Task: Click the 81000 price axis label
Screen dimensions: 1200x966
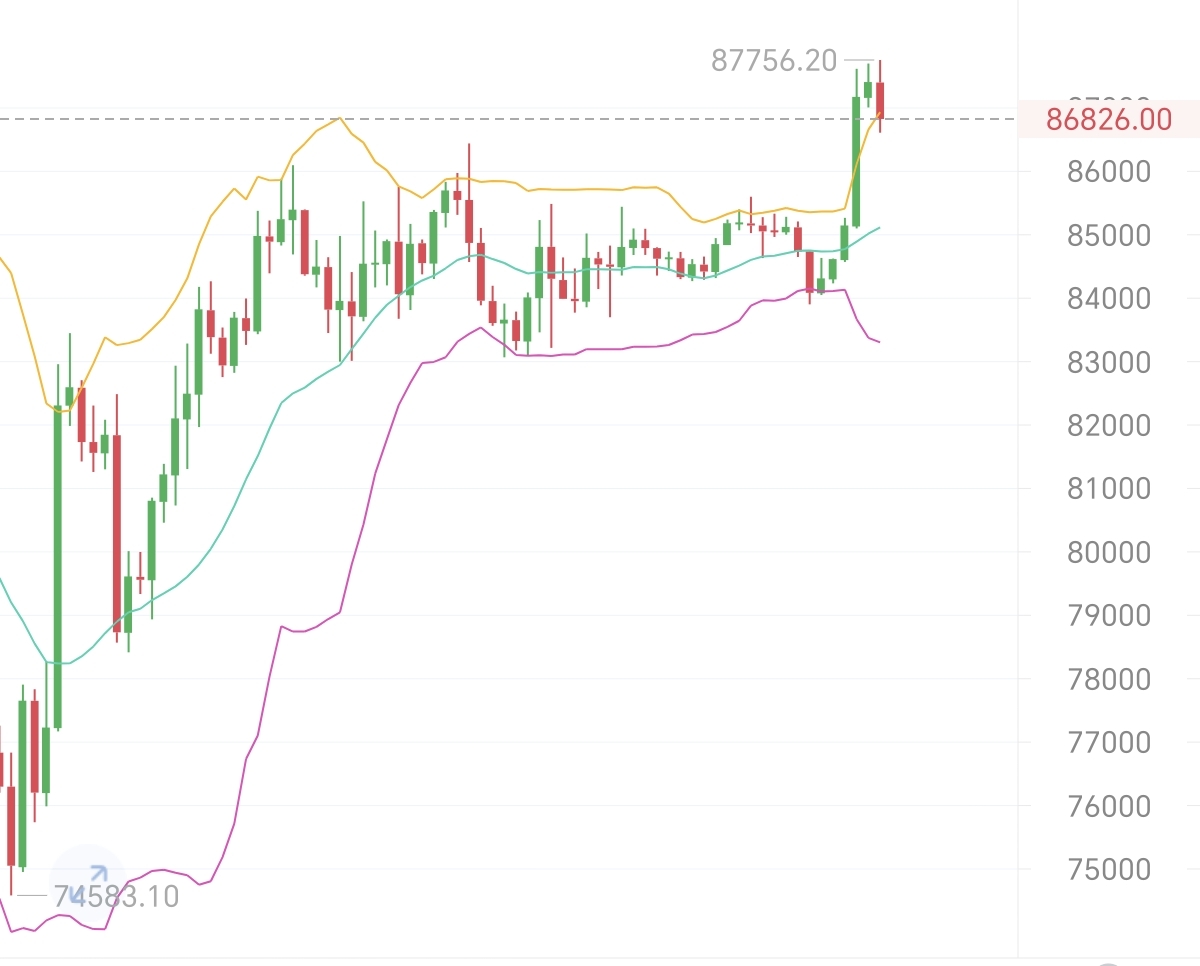Action: tap(1109, 489)
